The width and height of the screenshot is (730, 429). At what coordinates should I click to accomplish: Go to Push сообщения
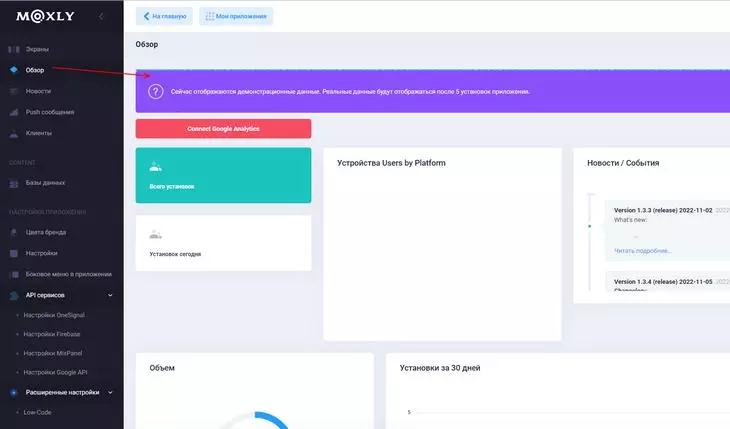[50, 112]
